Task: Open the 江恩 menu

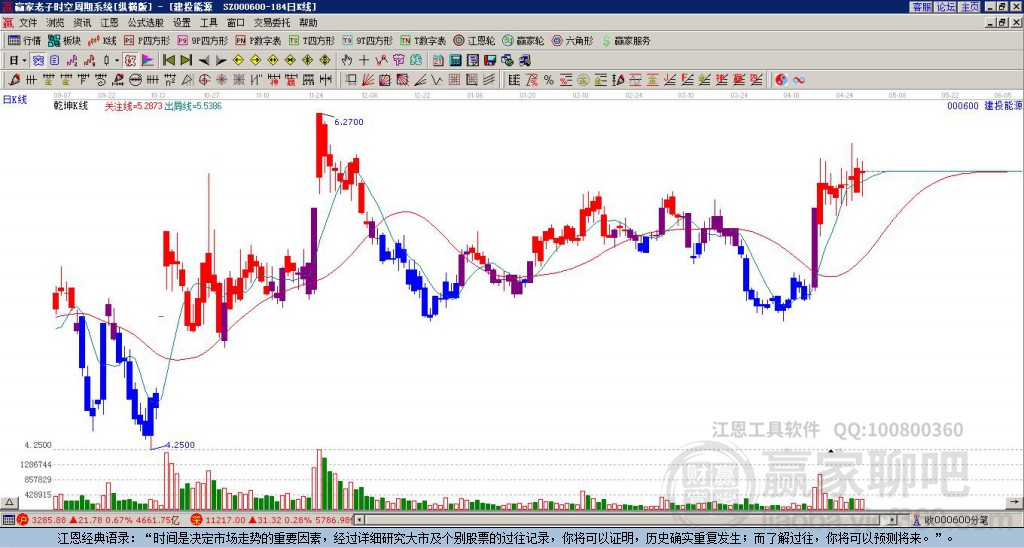Action: 109,23
